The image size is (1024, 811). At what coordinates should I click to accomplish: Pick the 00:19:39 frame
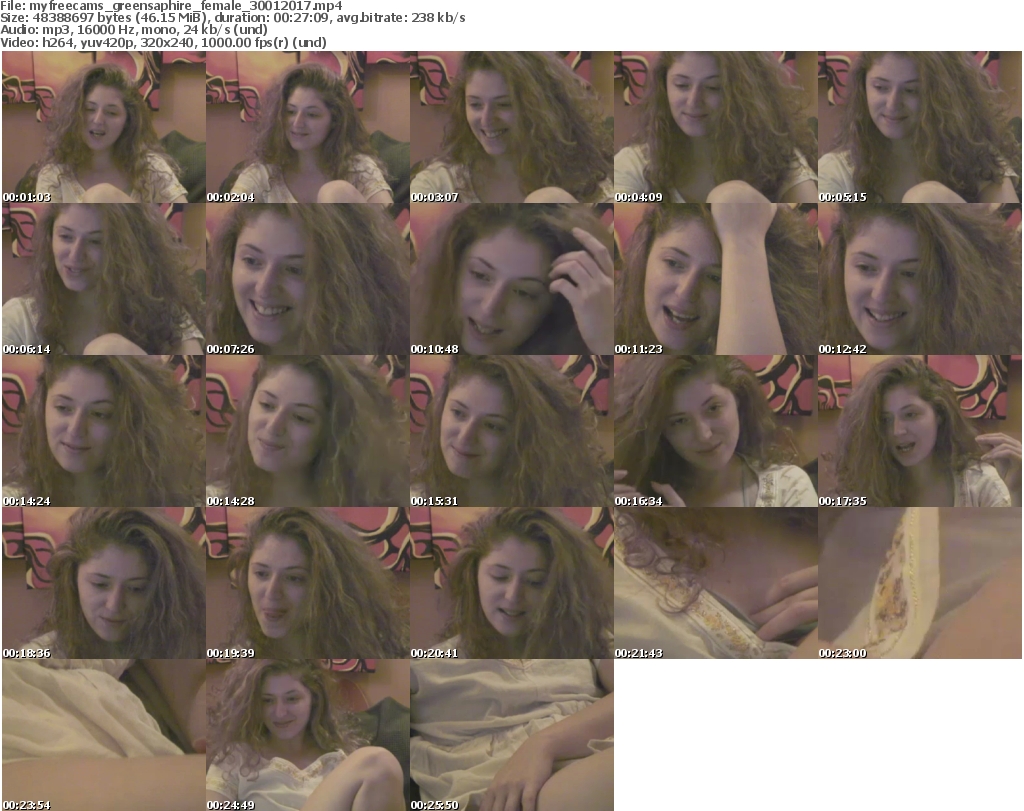point(308,583)
